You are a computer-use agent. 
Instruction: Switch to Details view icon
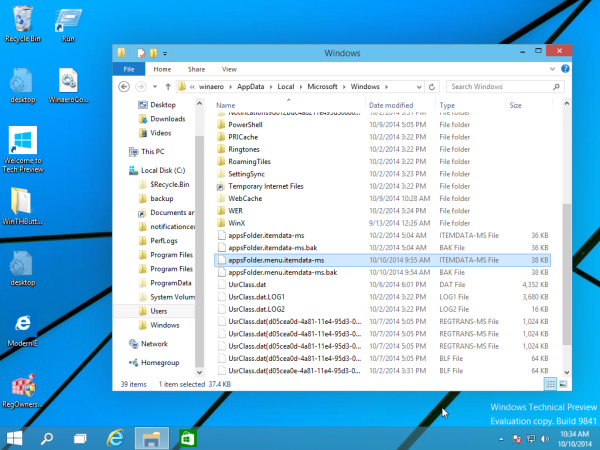(550, 384)
